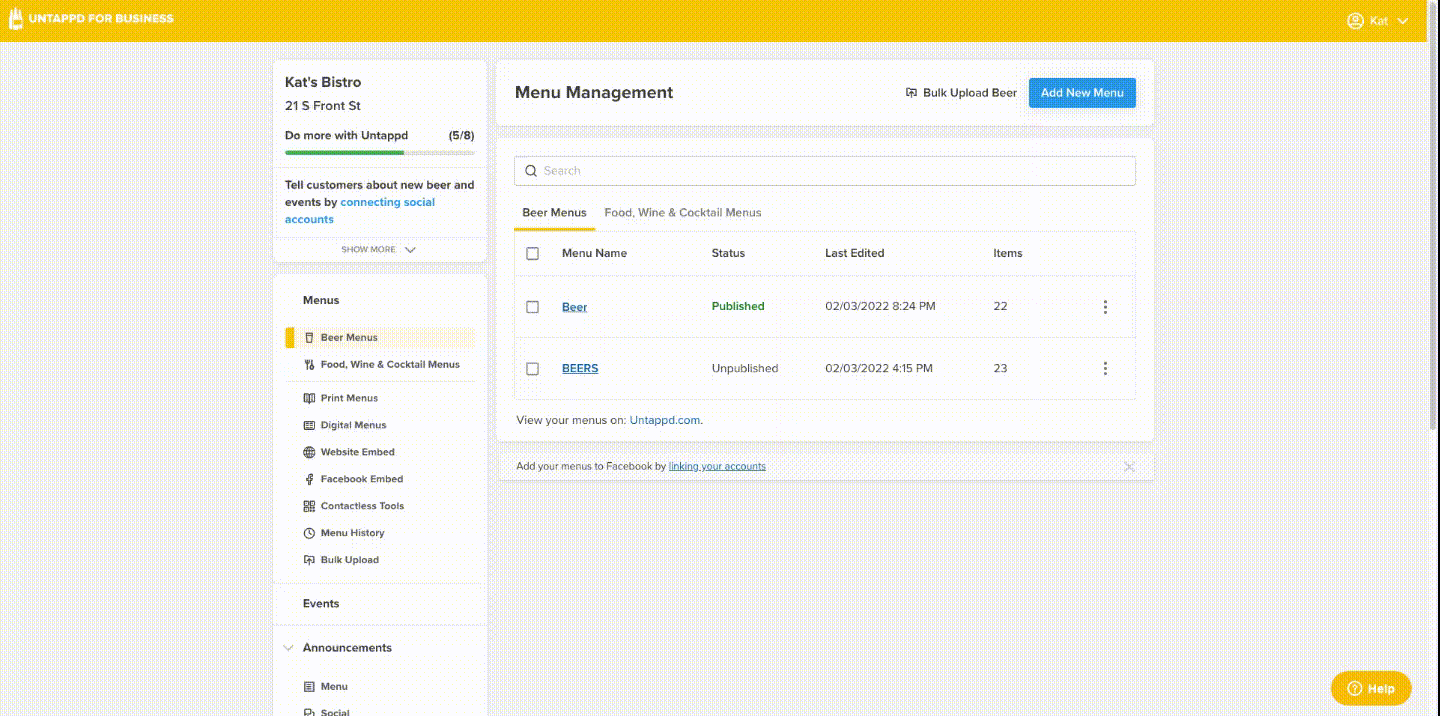Click the connecting social accounts link
The width and height of the screenshot is (1440, 716).
click(x=360, y=211)
